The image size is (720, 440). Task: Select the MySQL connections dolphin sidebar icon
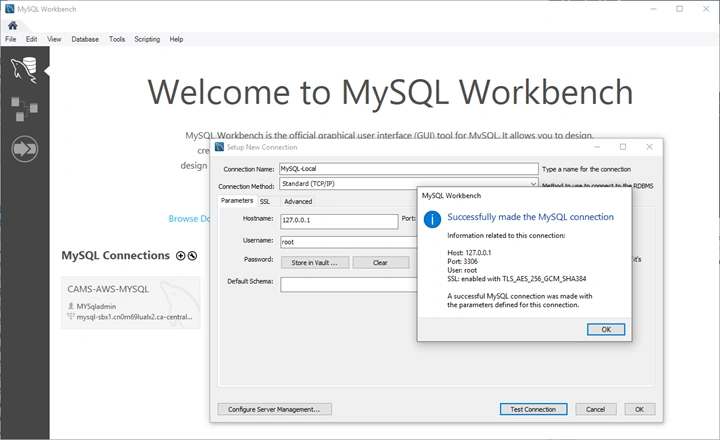coord(24,71)
